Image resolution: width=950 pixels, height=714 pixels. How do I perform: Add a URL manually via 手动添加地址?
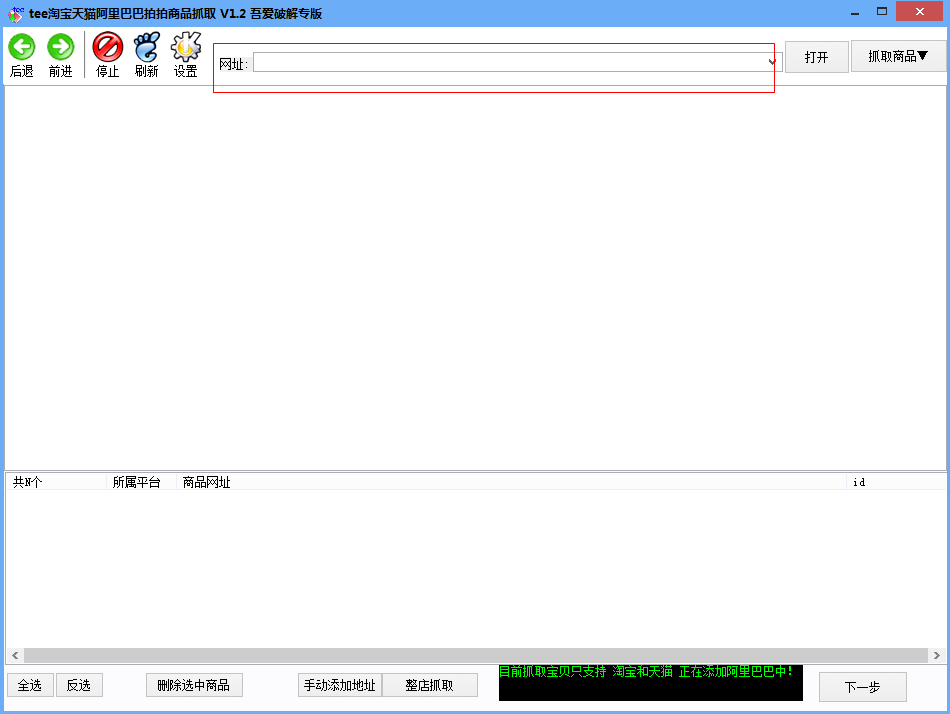coord(339,685)
